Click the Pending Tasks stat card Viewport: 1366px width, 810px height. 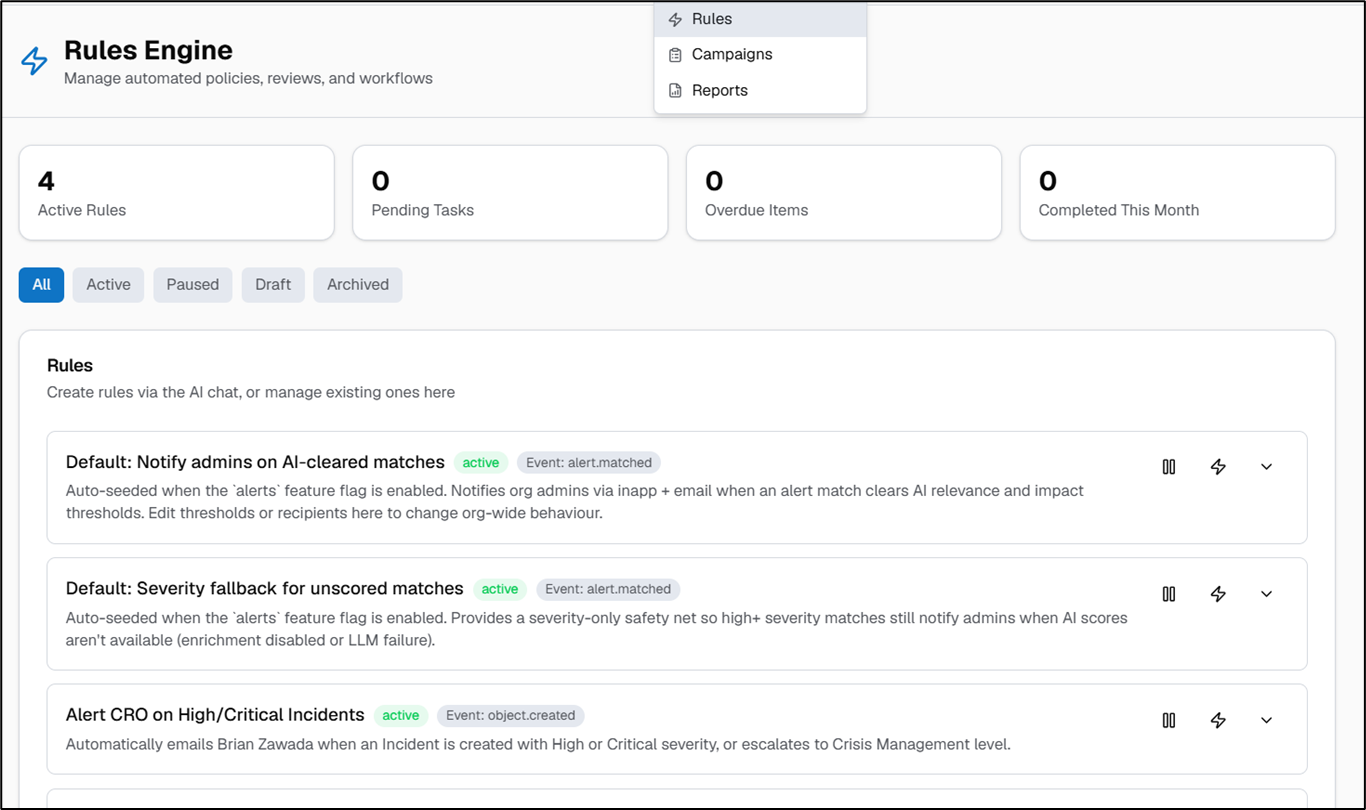point(510,193)
